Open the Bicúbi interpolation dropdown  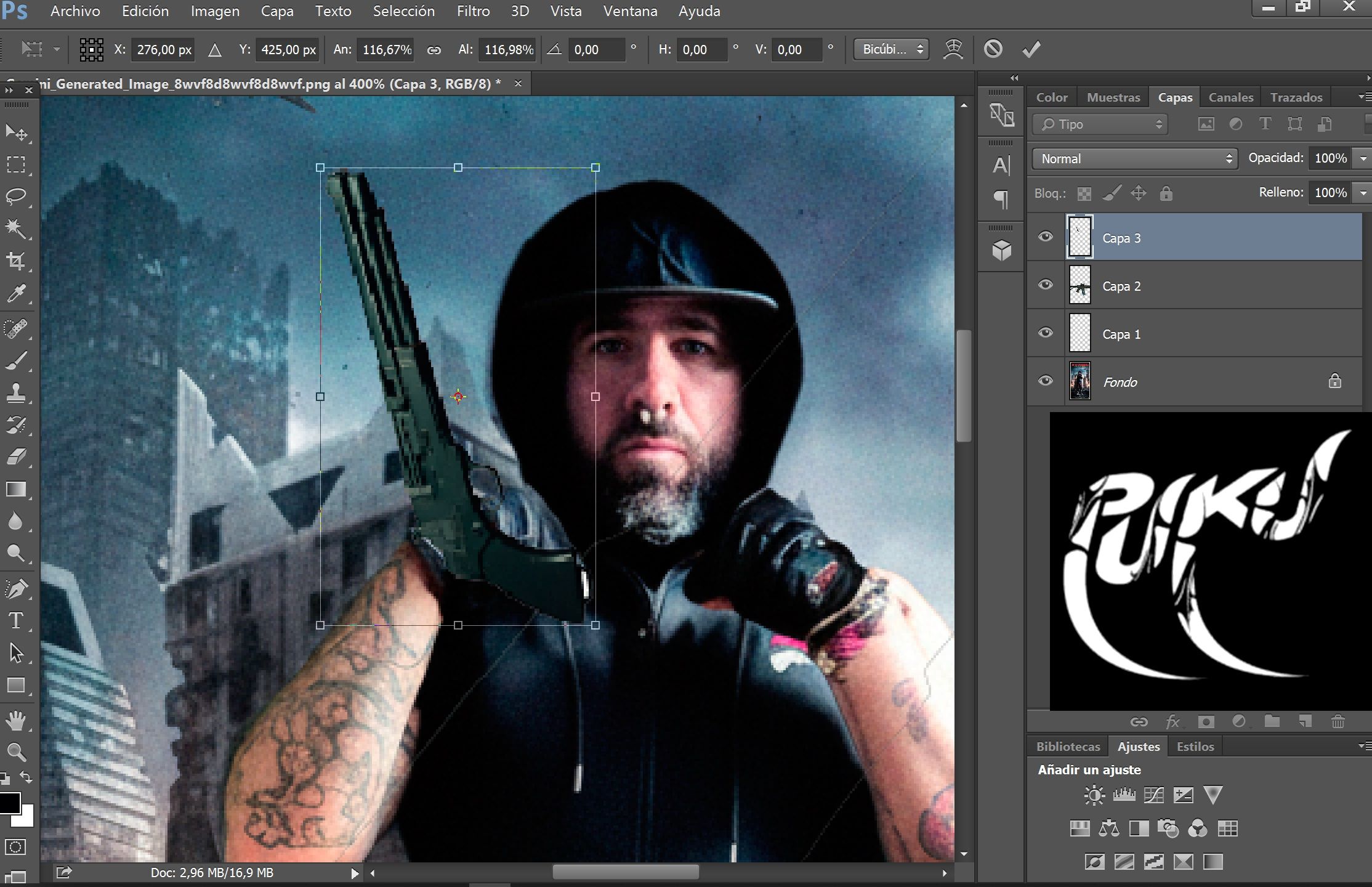(x=890, y=49)
